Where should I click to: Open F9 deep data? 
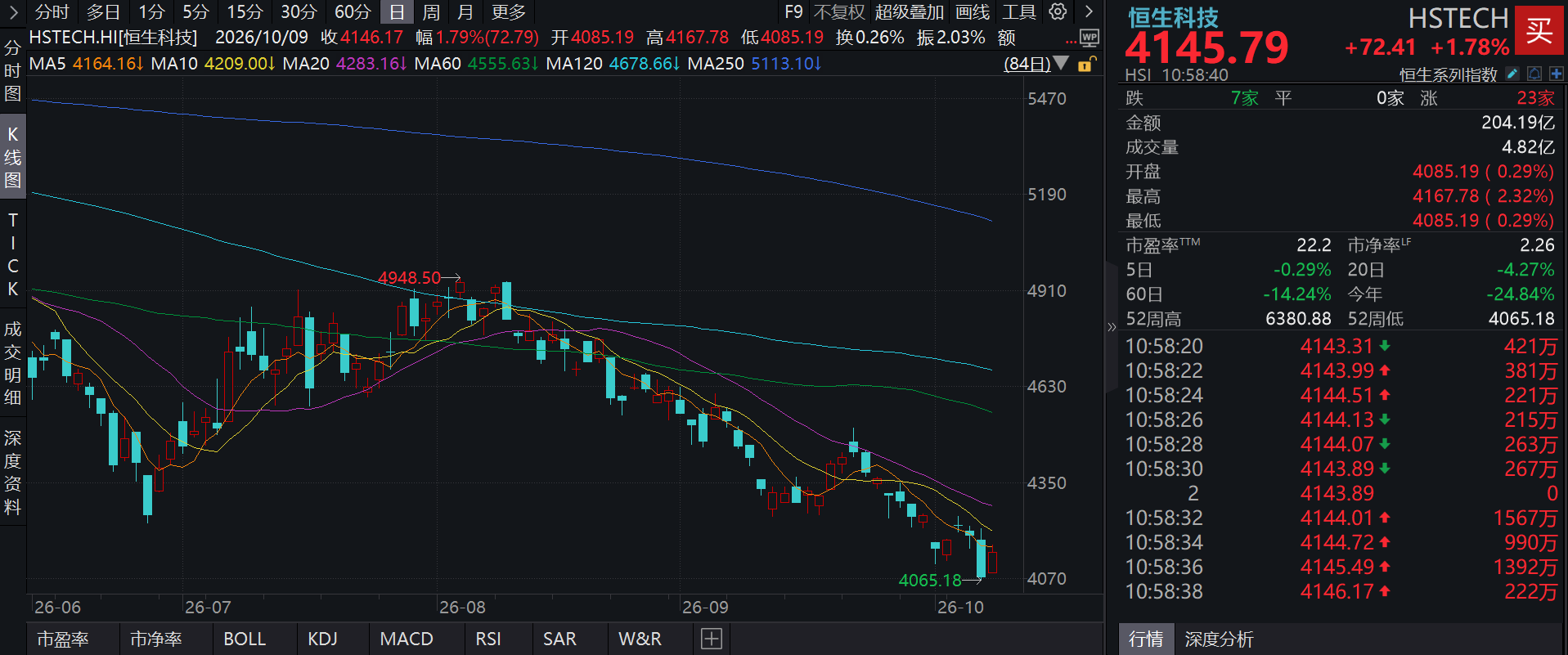[x=793, y=11]
